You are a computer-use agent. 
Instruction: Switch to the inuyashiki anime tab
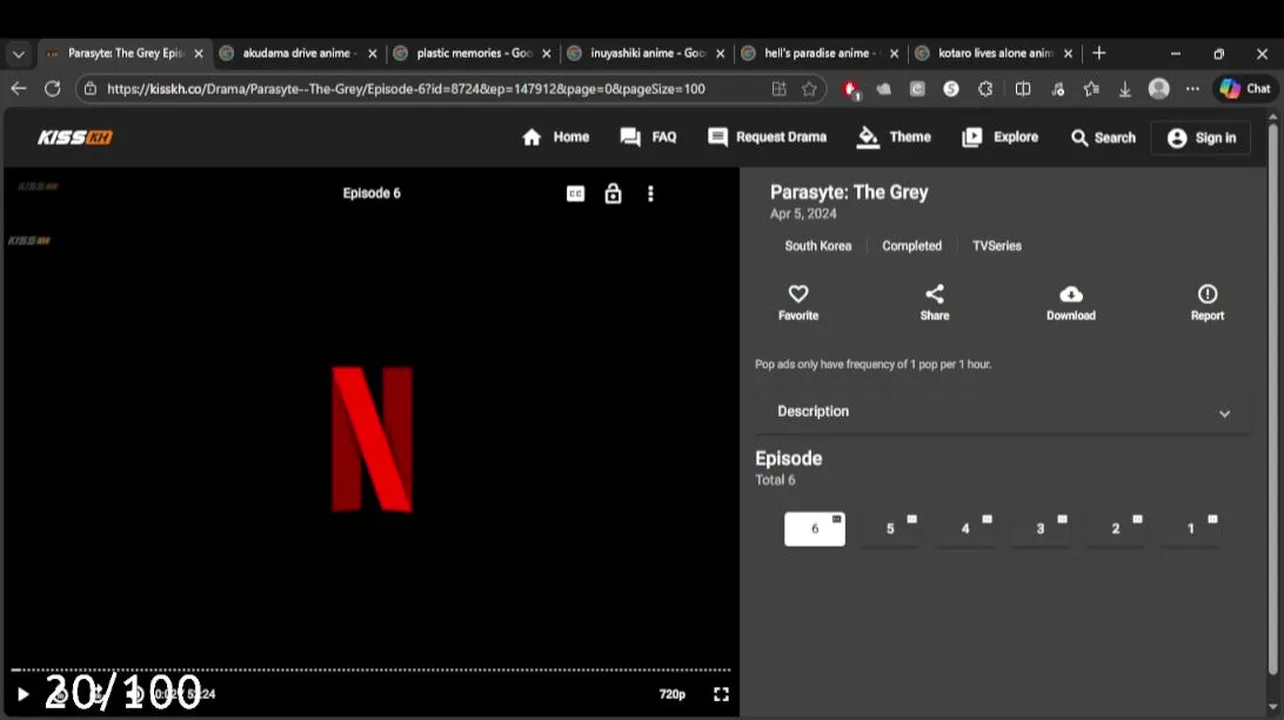(646, 54)
